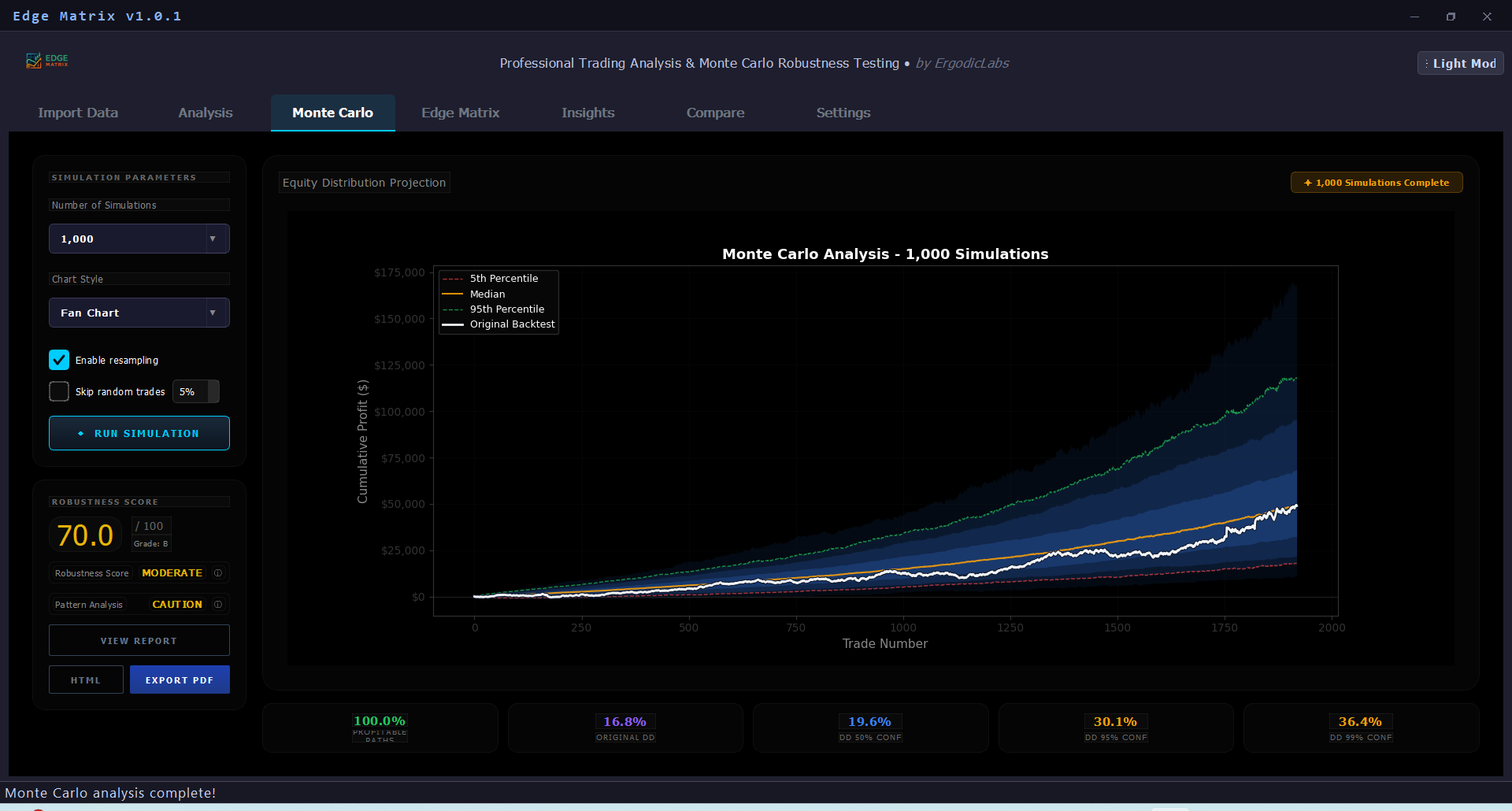Maximize the Edge Matrix window
This screenshot has height=811, width=1512.
point(1451,16)
